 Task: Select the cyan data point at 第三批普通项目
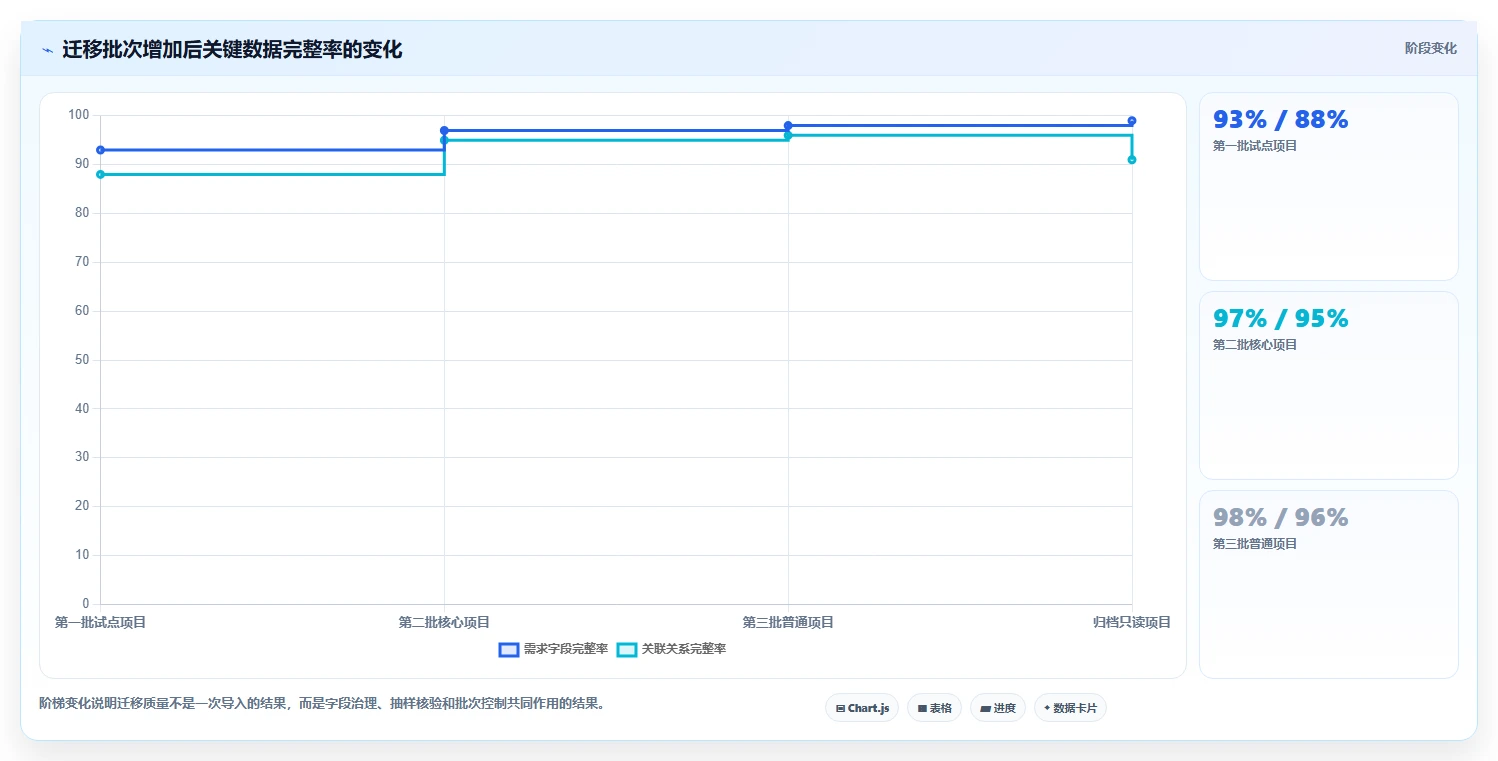tap(788, 135)
